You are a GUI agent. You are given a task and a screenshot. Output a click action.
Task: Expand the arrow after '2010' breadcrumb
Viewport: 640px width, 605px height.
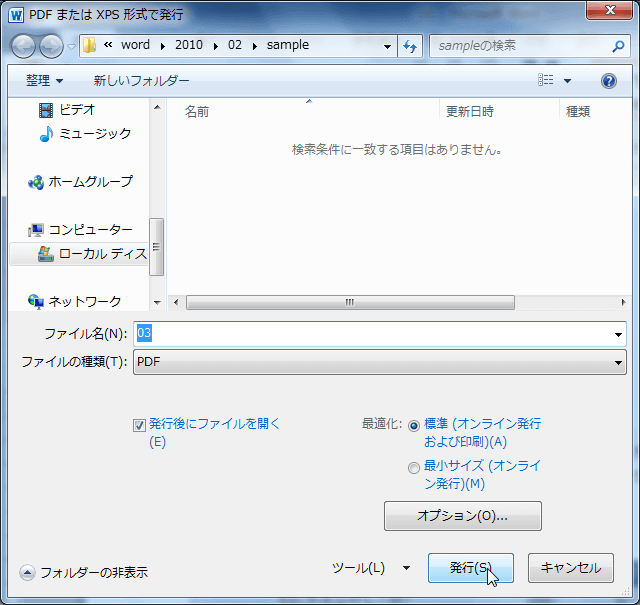coord(216,46)
